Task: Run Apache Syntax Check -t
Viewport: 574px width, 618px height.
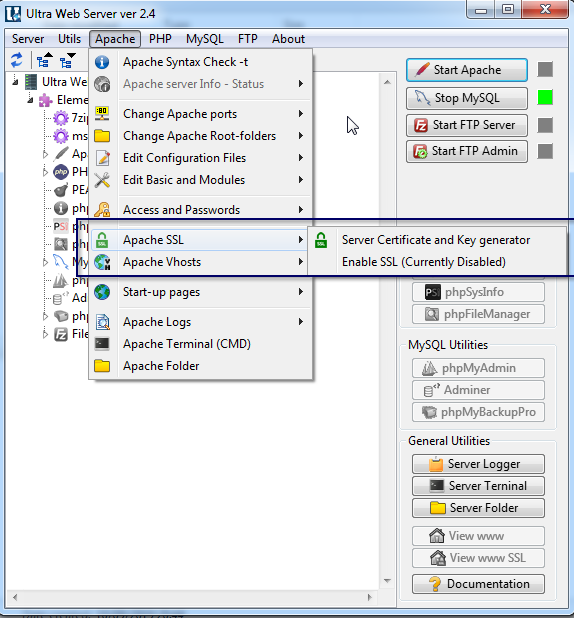Action: coord(201,62)
